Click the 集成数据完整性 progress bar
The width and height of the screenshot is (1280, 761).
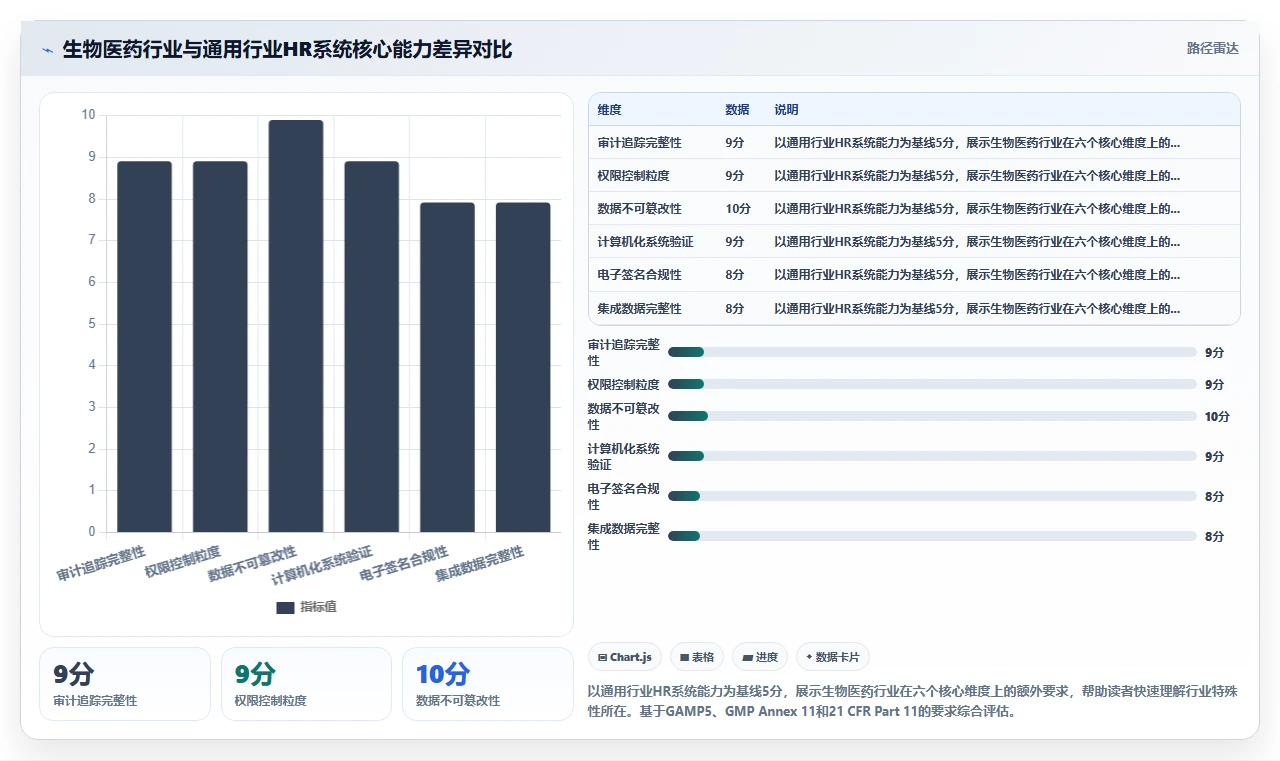click(x=932, y=536)
